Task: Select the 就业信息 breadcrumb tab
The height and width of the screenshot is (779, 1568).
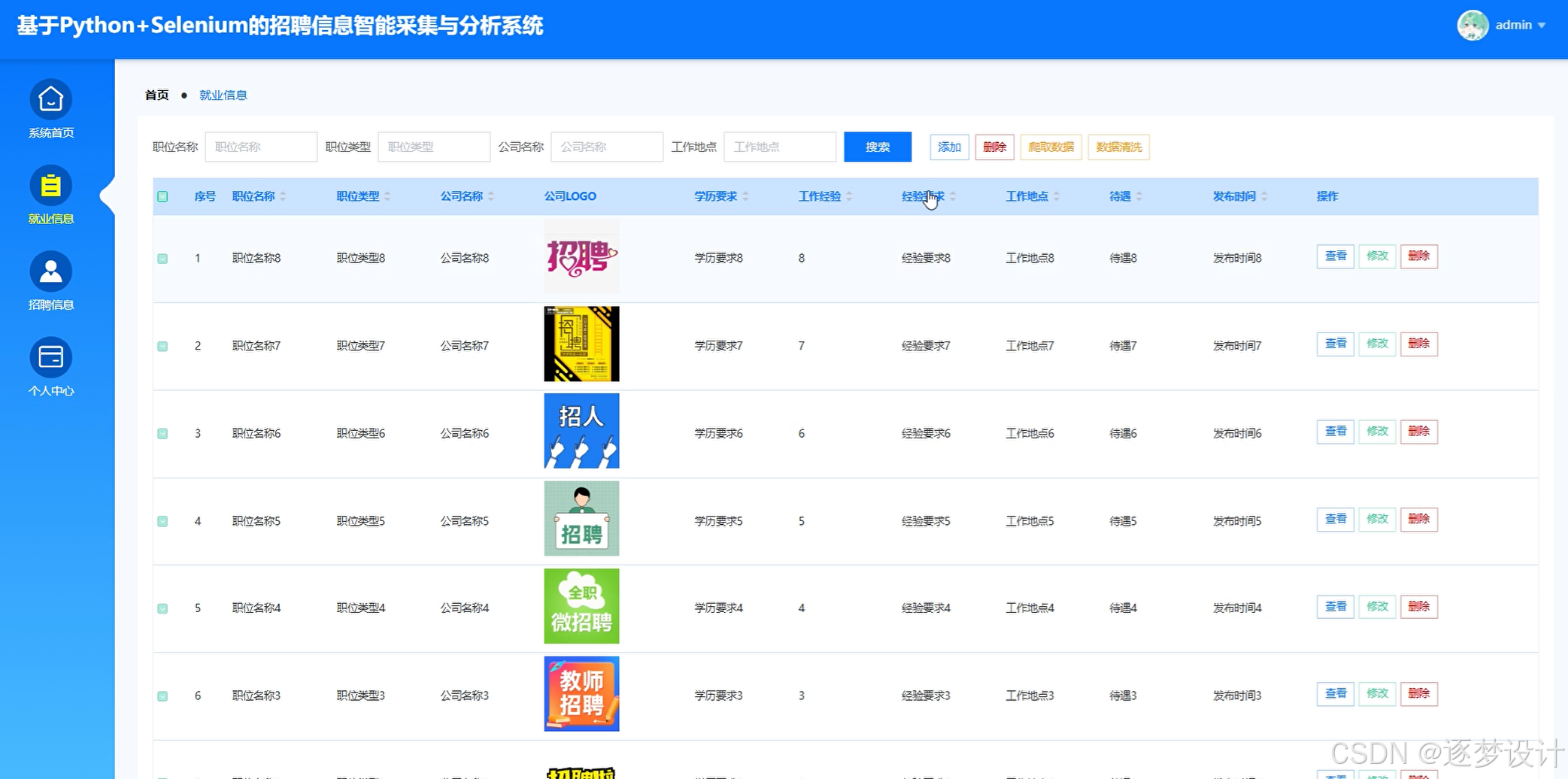Action: [223, 95]
